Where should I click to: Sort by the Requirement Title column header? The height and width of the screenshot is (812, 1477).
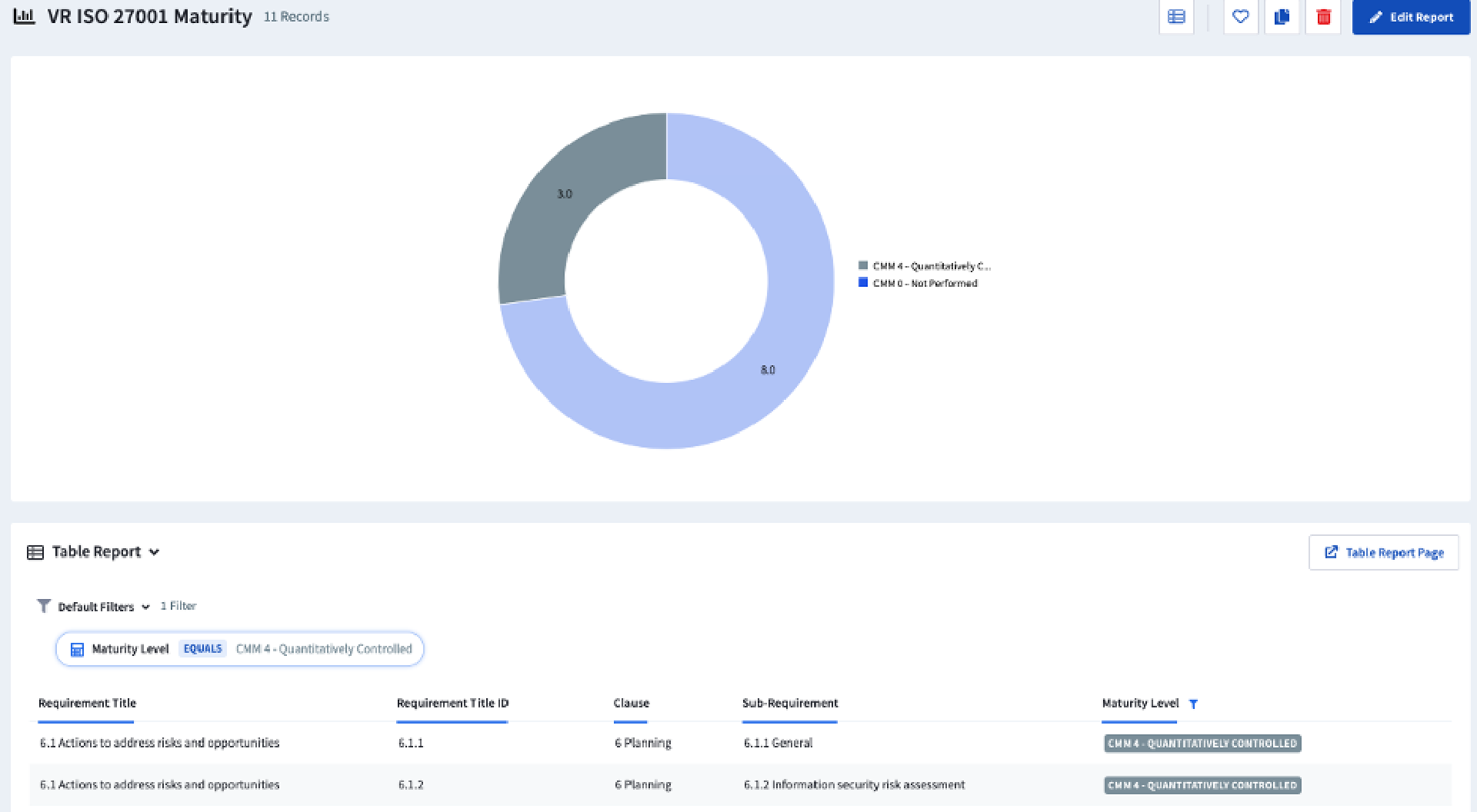click(x=86, y=703)
